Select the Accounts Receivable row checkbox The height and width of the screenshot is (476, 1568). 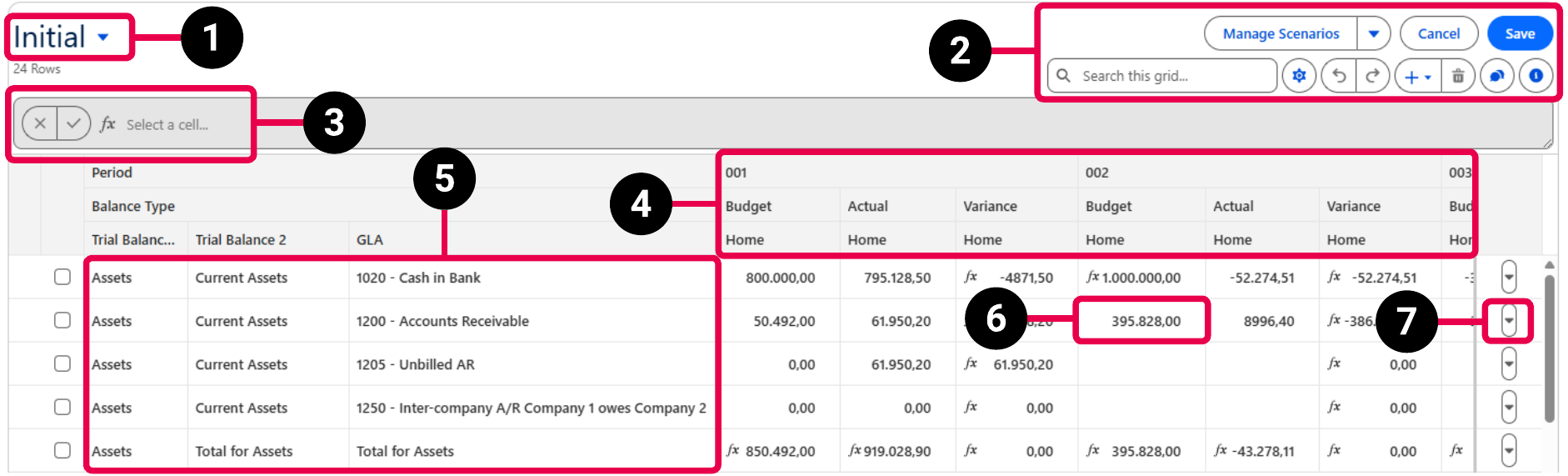click(62, 320)
